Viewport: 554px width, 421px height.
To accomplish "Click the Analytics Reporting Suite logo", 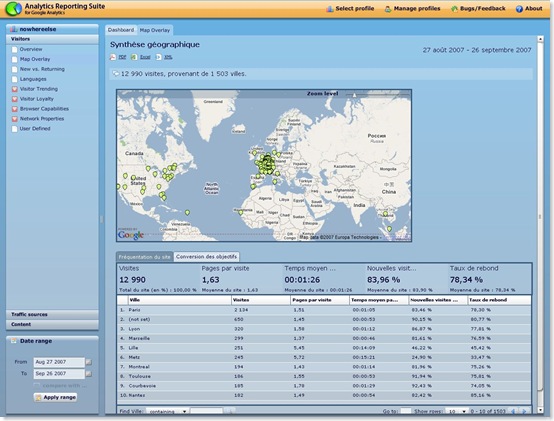I will [13, 8].
